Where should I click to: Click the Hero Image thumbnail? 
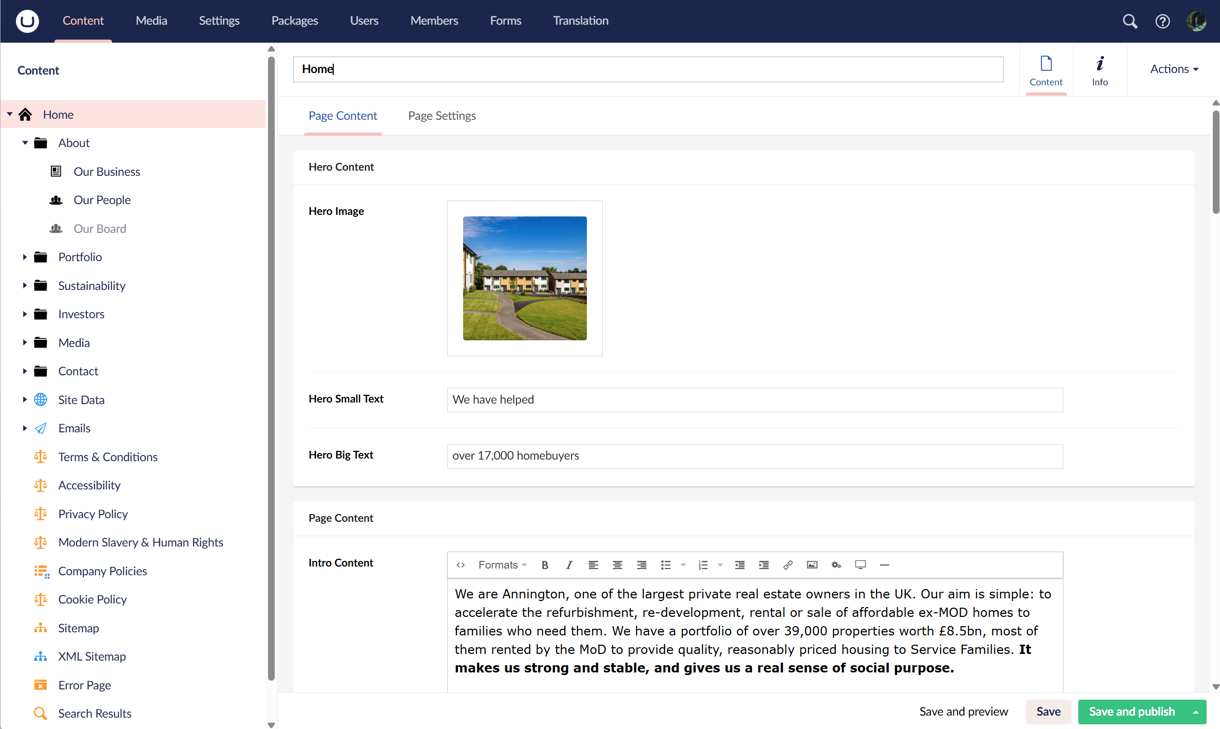[524, 278]
